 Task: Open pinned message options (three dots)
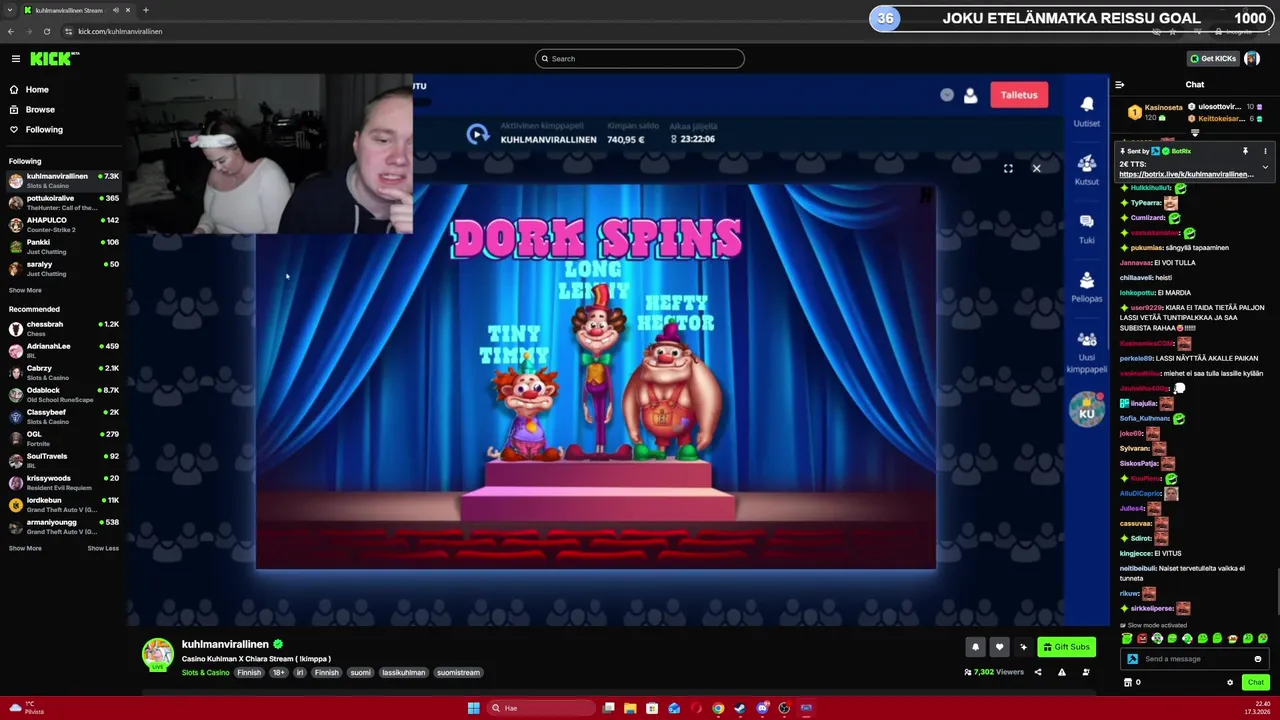pyautogui.click(x=1265, y=151)
